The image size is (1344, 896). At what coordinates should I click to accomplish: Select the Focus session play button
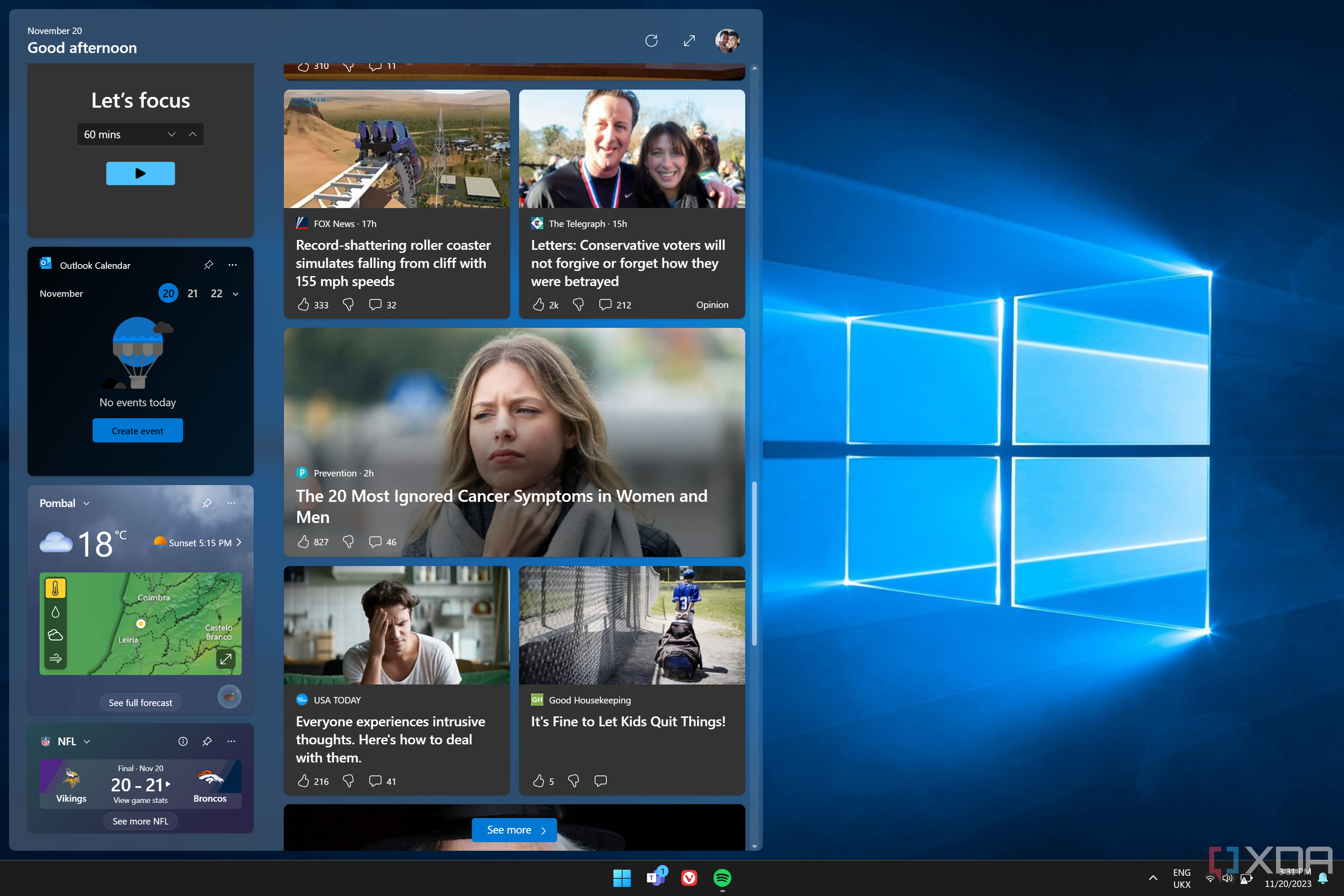point(141,173)
